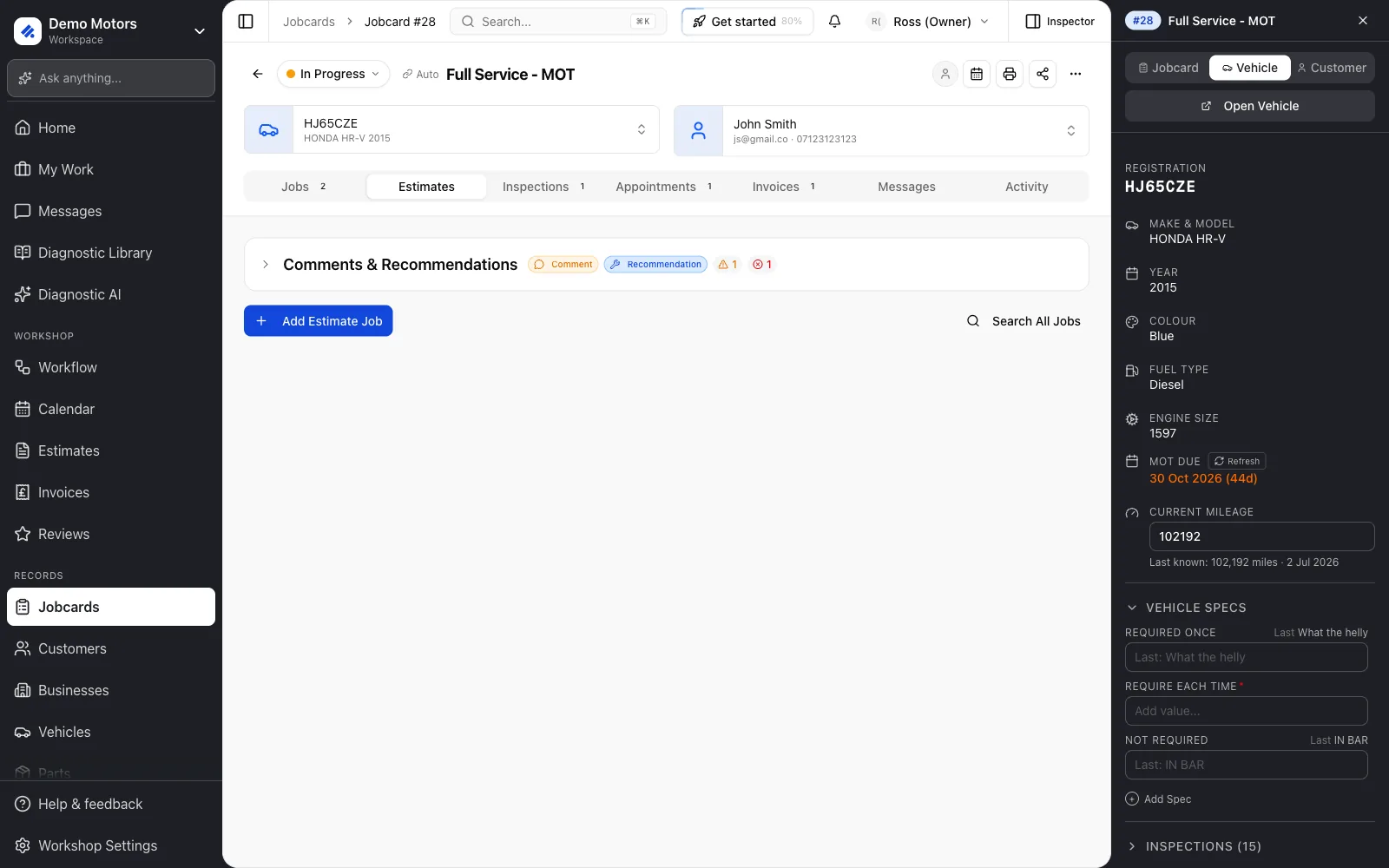This screenshot has height=868, width=1389.
Task: Click the Current Mileage input field
Action: coord(1262,536)
